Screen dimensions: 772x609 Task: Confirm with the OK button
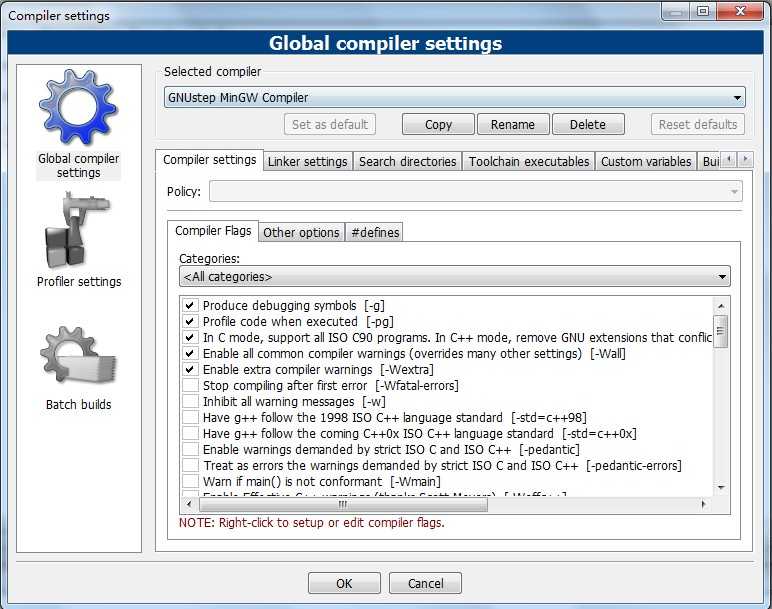tap(344, 583)
